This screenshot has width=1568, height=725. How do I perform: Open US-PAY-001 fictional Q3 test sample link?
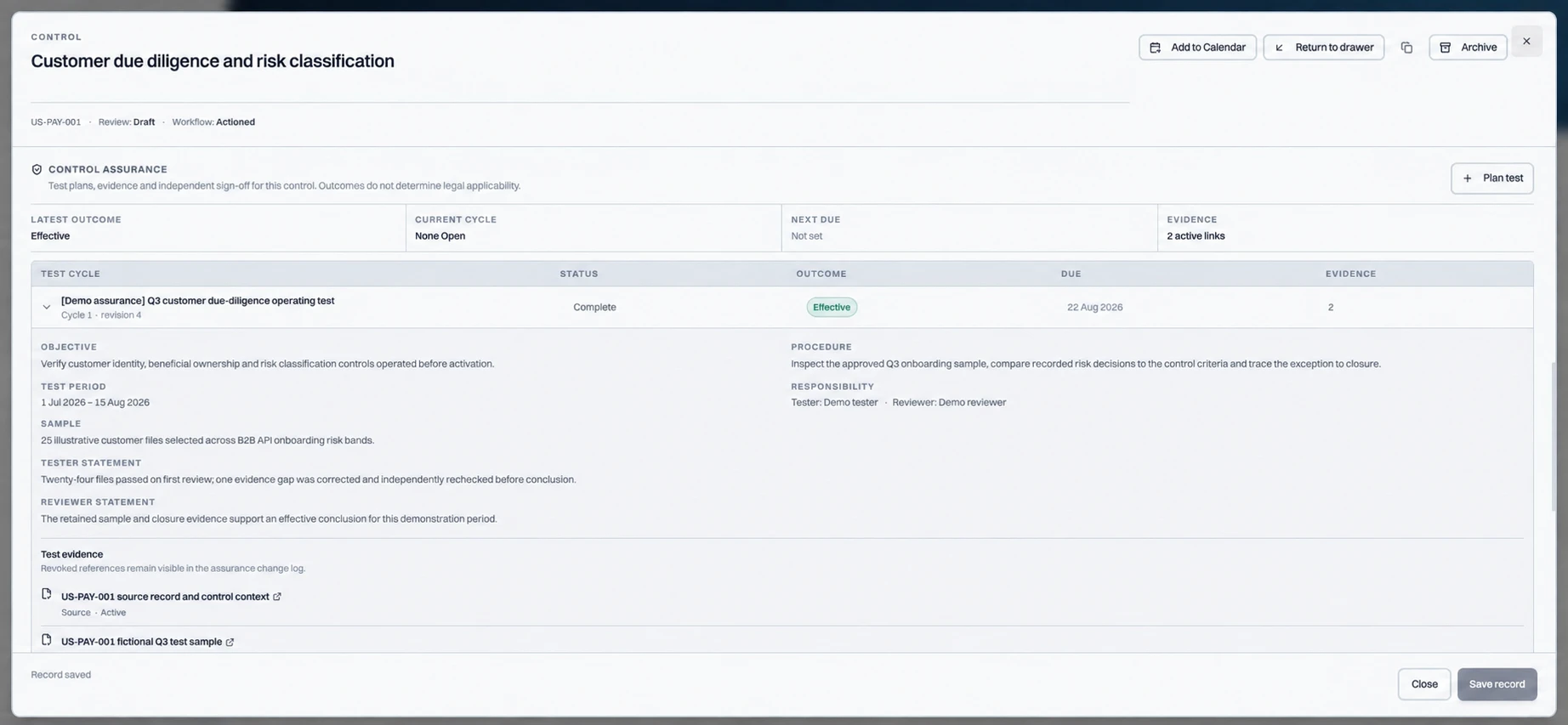point(141,642)
